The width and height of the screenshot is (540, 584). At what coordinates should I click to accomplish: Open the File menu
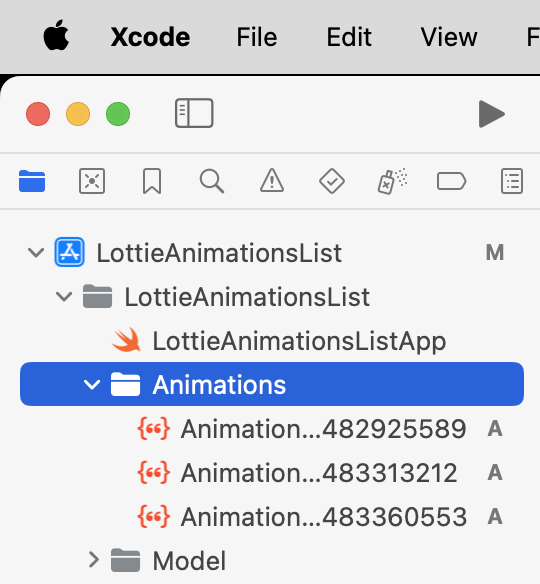coord(257,37)
